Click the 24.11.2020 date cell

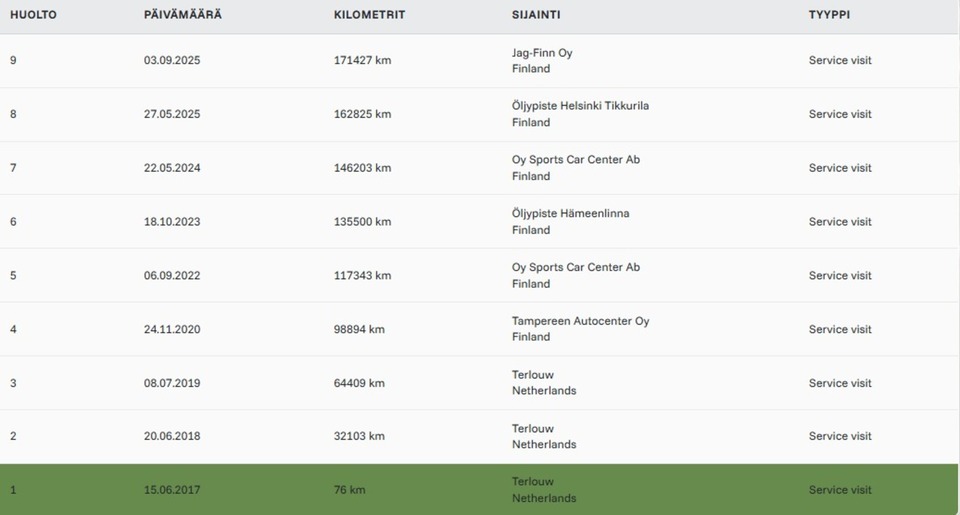[x=172, y=329]
